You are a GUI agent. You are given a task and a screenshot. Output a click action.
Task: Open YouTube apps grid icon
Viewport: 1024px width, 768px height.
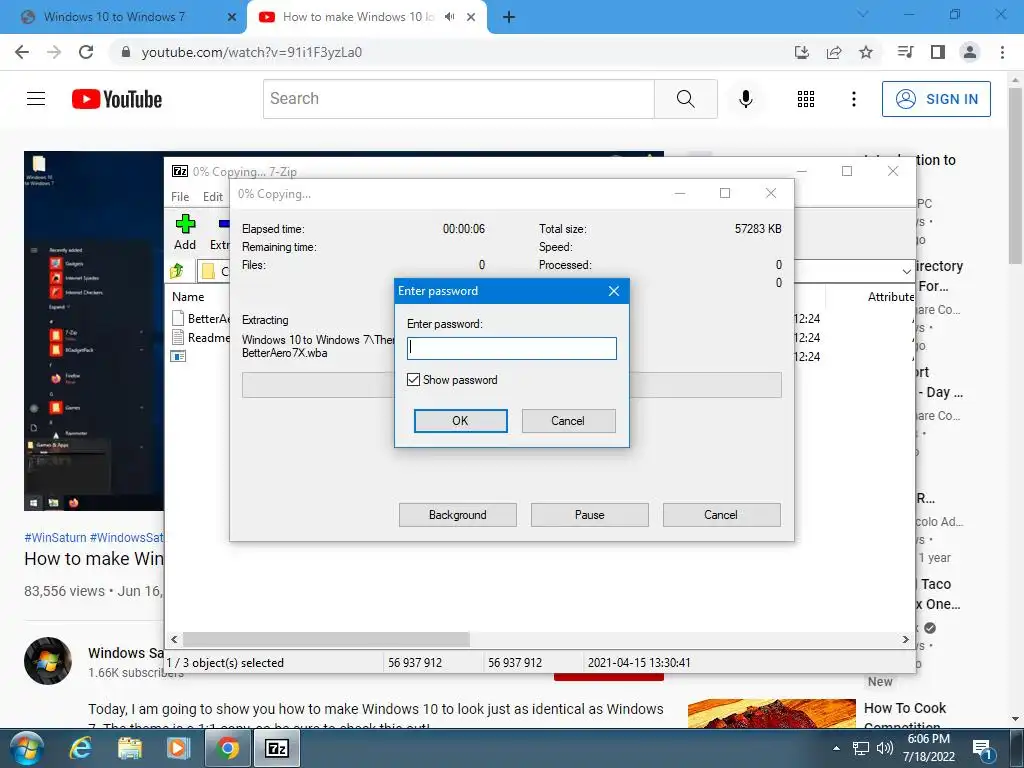pos(806,99)
